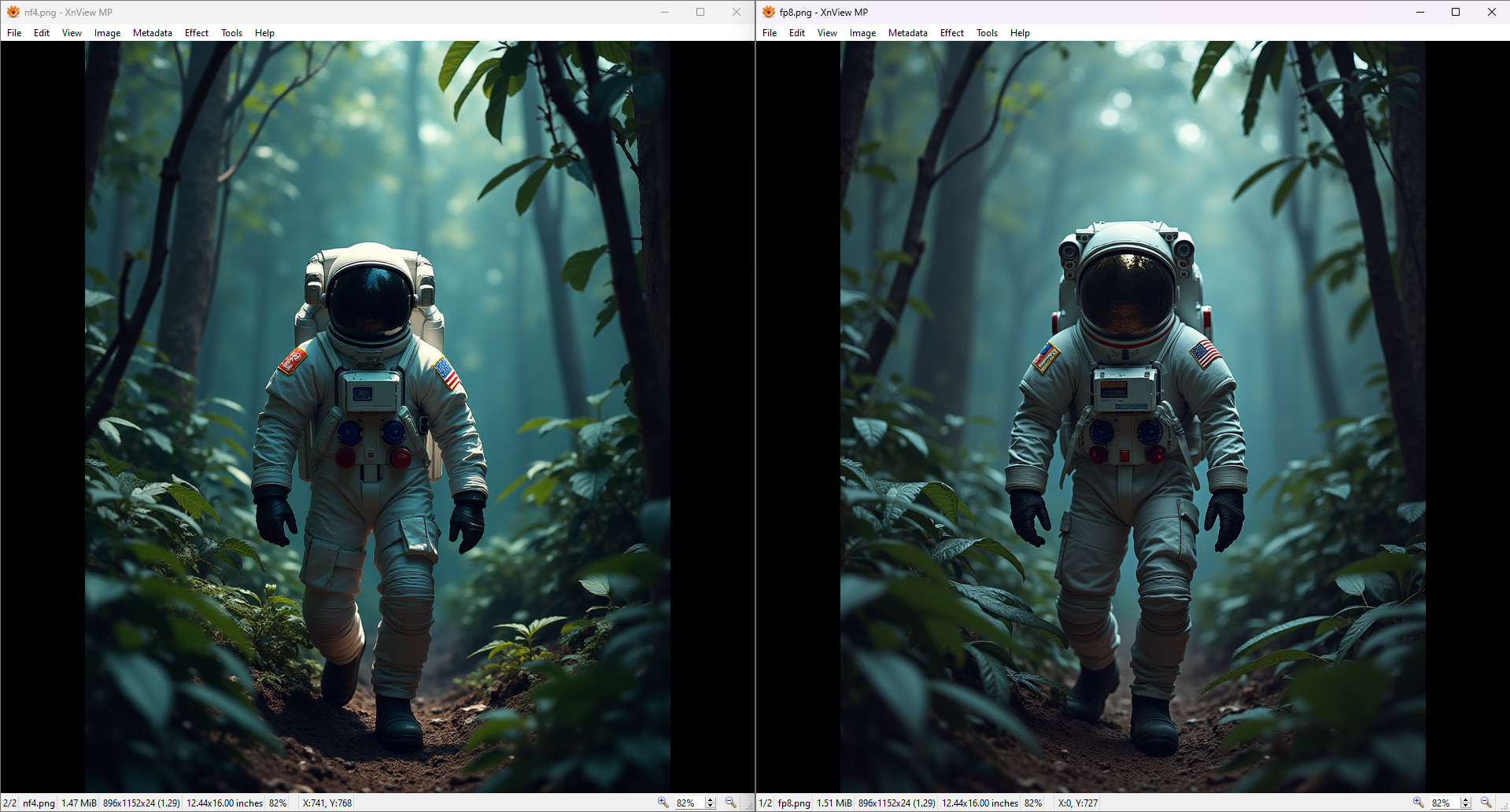Open View menu in nf4.png window

72,33
